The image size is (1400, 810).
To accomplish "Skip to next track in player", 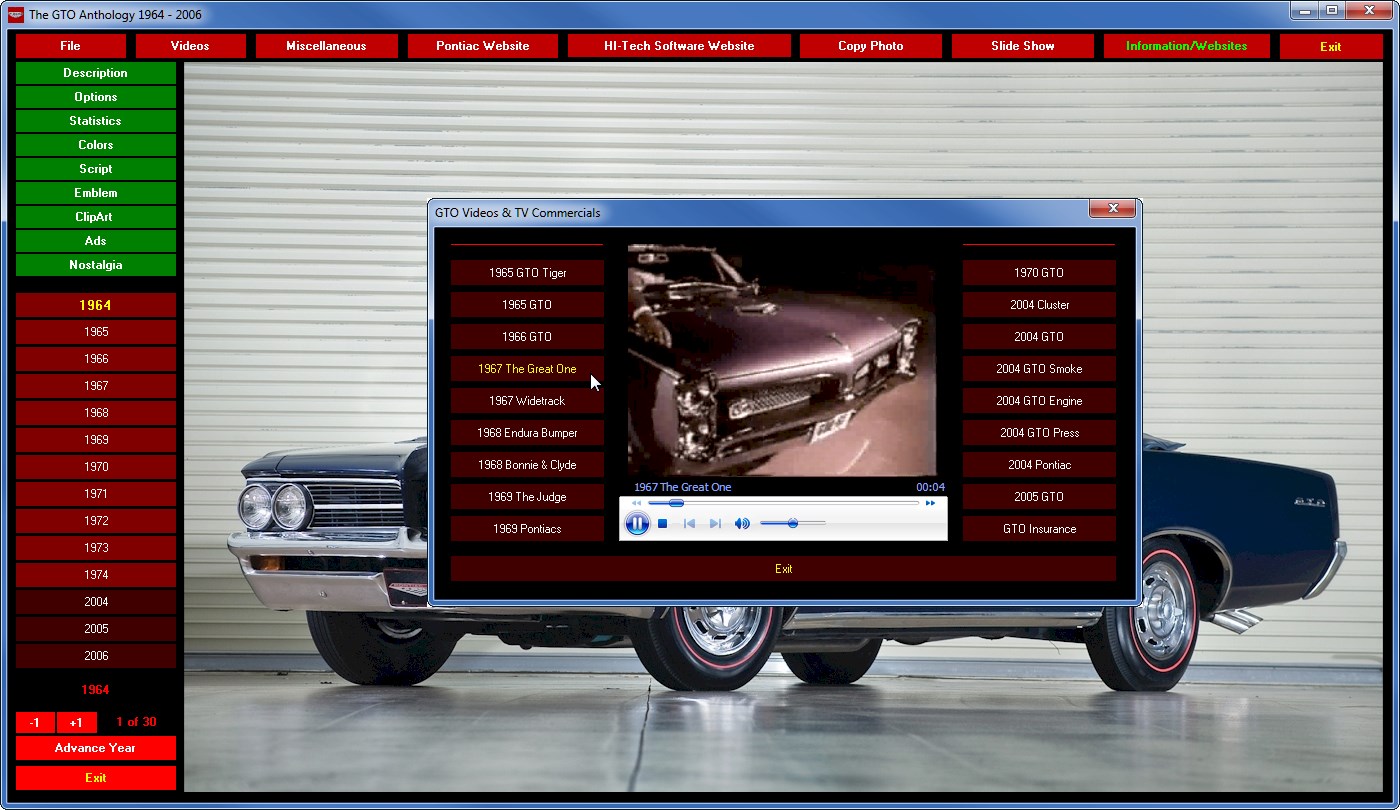I will (715, 523).
